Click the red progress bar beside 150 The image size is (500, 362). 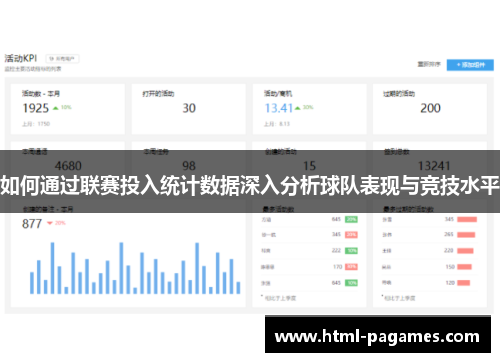pyautogui.click(x=464, y=267)
